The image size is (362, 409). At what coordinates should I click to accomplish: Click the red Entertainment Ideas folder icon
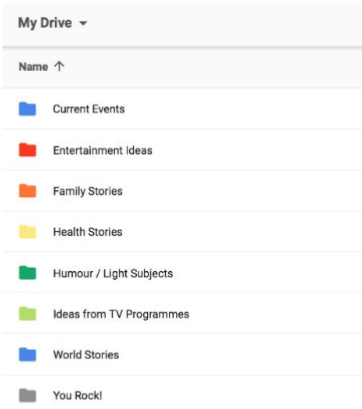27,150
